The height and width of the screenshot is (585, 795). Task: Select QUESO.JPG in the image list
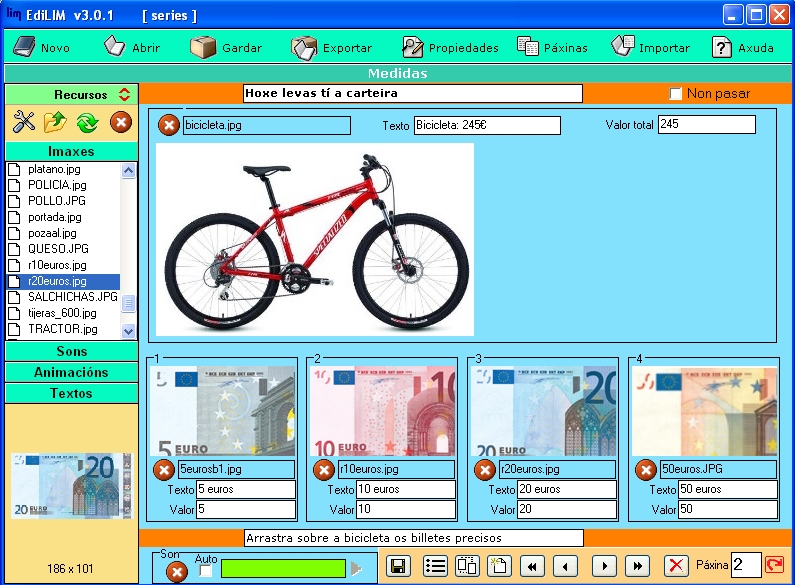point(58,249)
